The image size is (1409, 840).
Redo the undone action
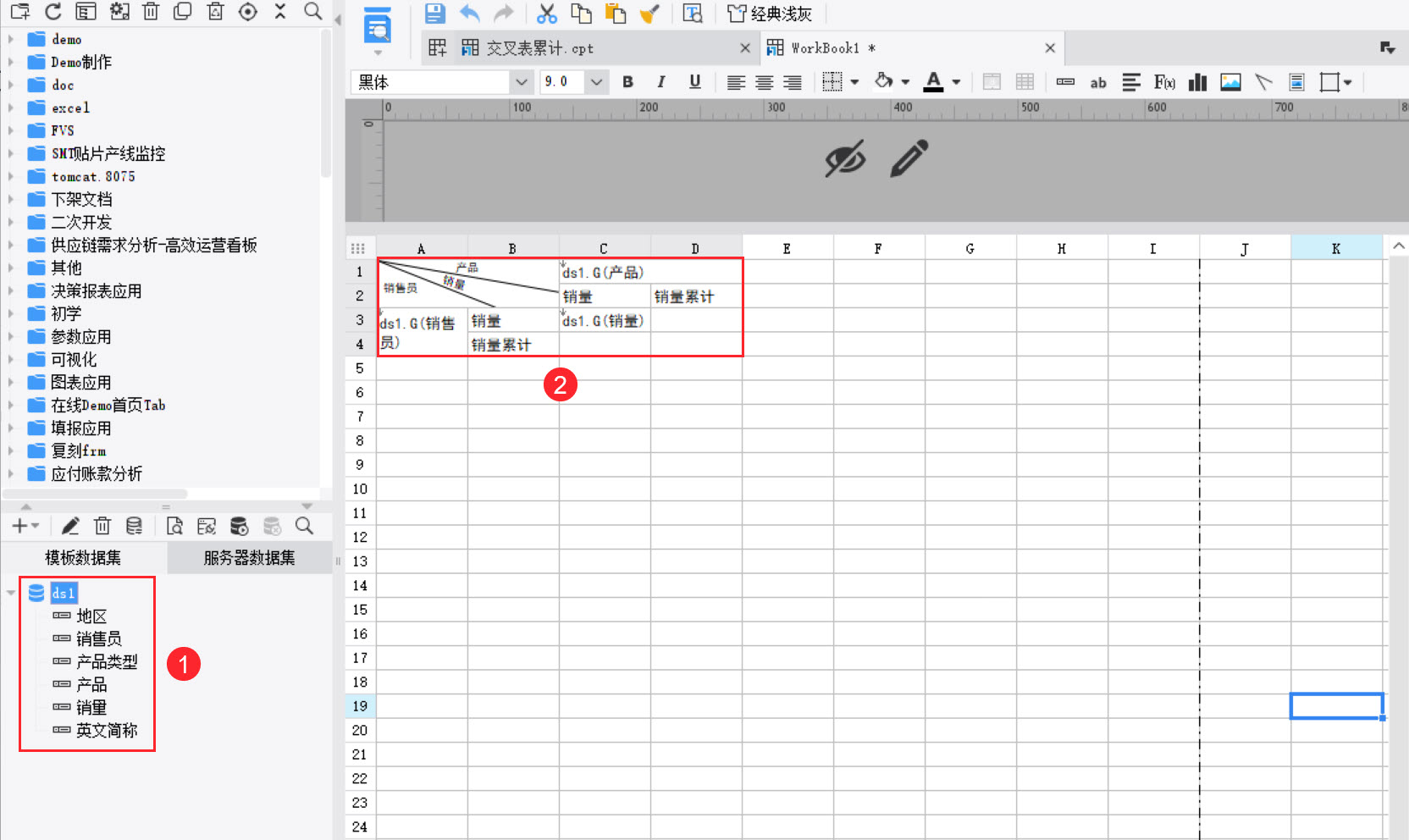(504, 14)
